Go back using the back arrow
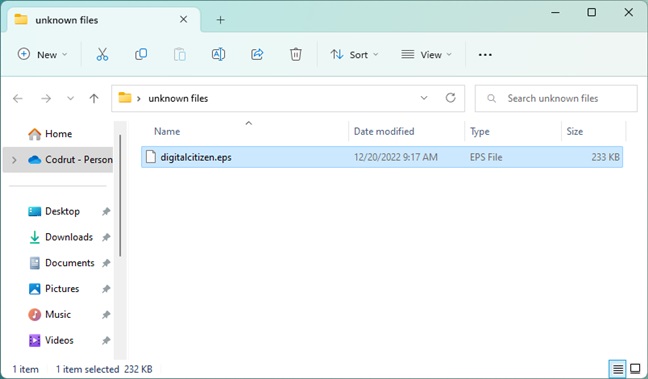The height and width of the screenshot is (379, 648). click(18, 98)
